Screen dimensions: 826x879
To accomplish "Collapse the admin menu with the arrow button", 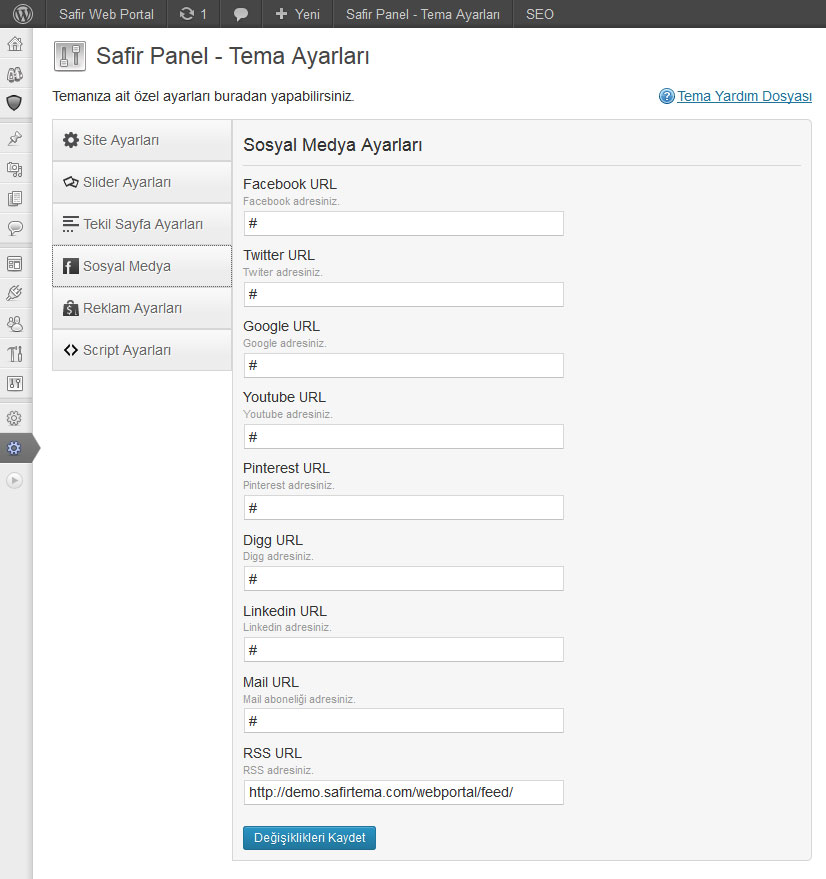I will [x=15, y=480].
